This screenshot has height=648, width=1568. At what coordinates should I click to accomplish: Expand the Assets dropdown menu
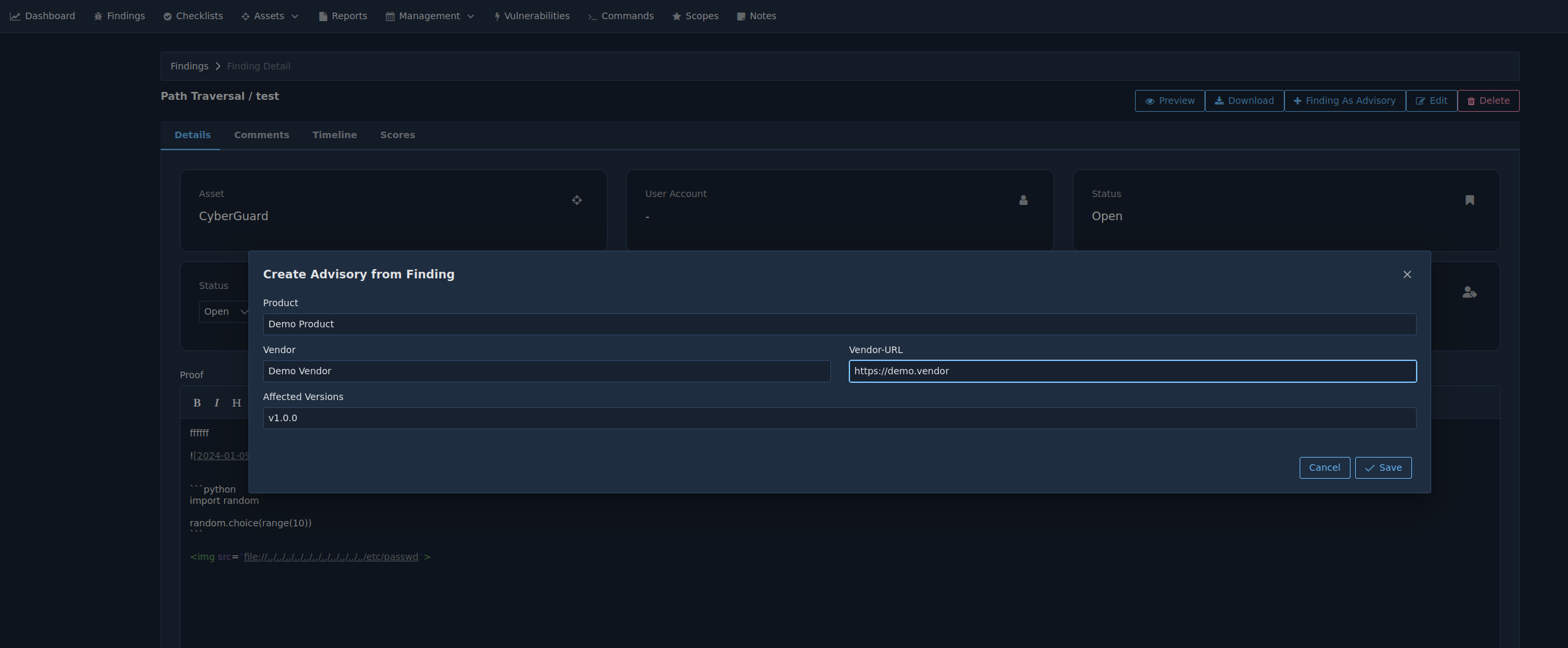[270, 16]
